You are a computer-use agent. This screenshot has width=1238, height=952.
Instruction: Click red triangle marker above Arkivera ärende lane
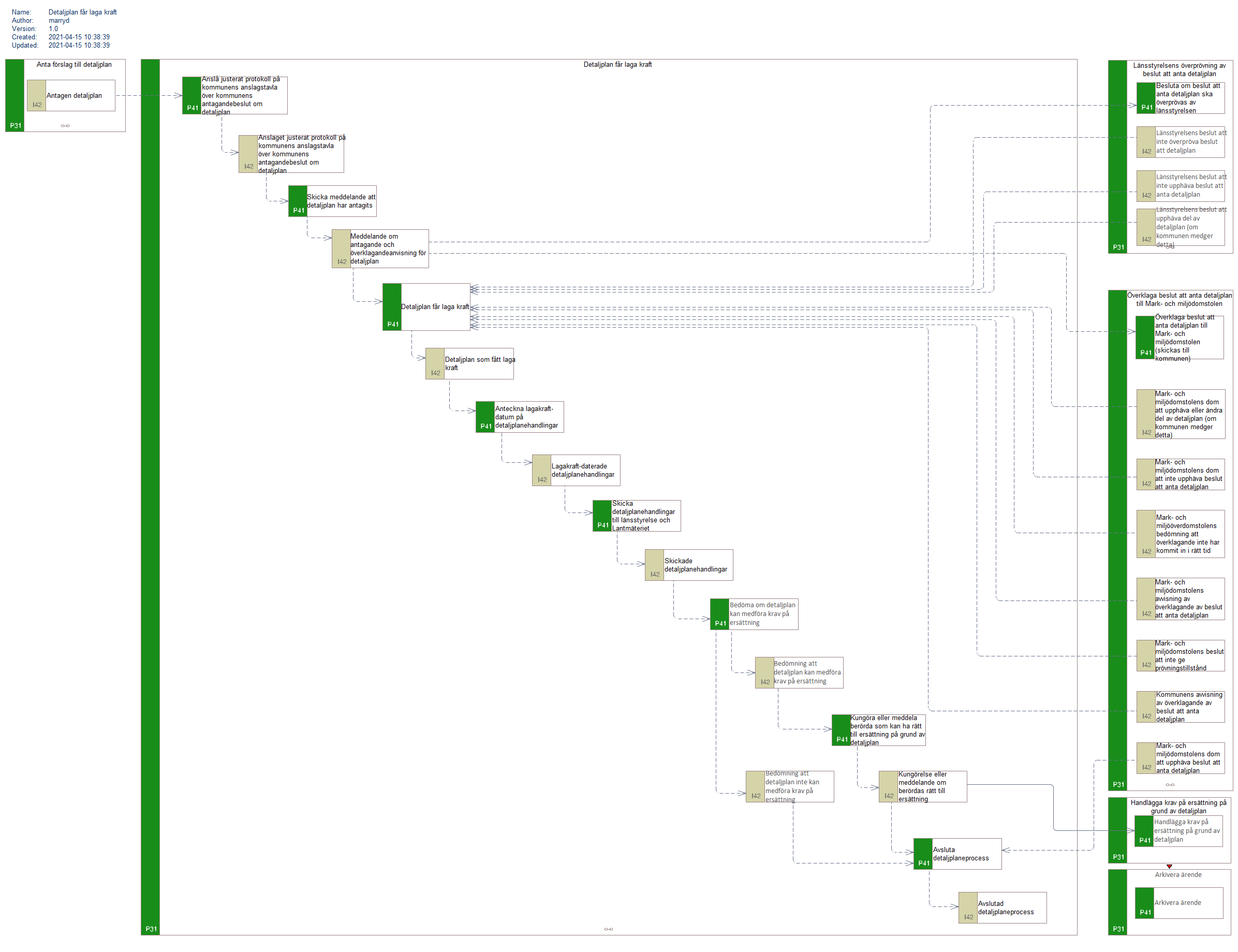1170,867
